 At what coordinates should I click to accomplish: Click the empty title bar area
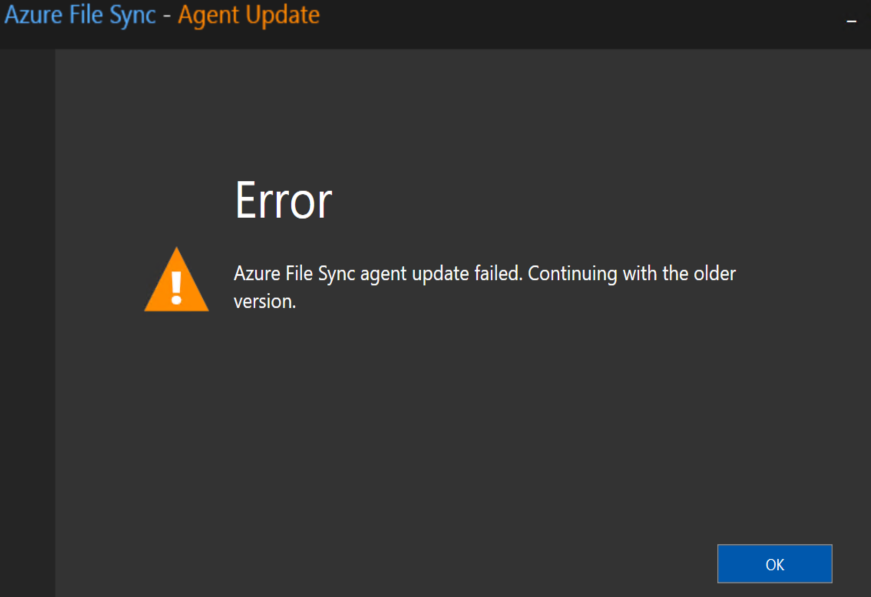tap(578, 22)
